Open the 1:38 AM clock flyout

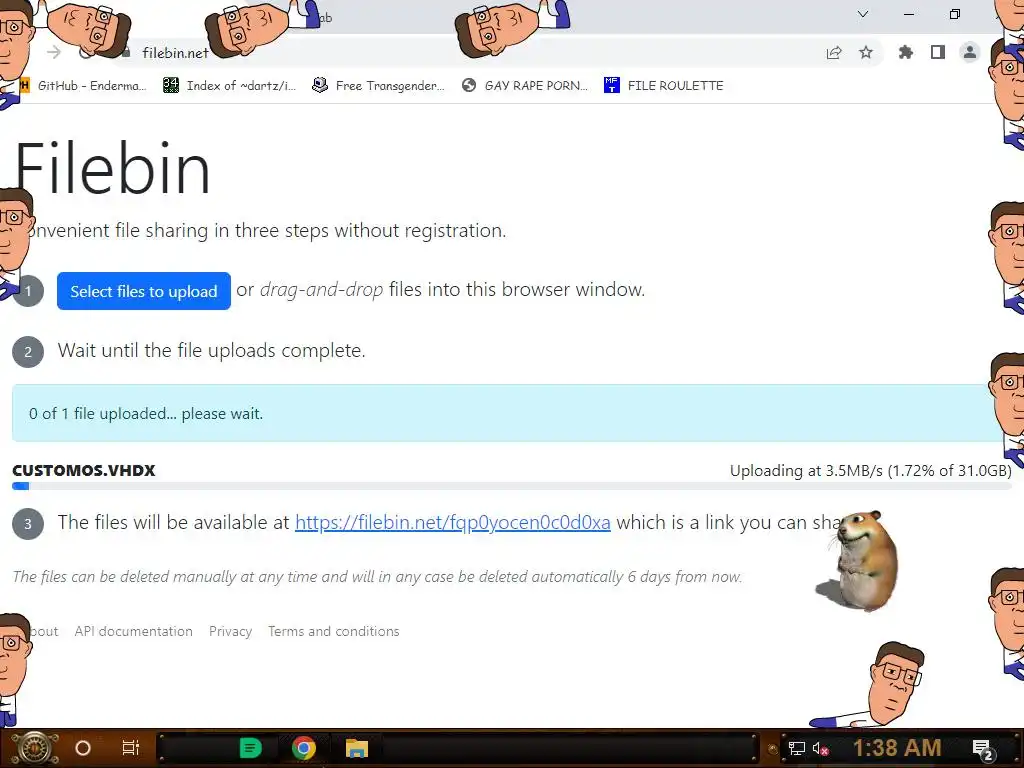tap(897, 747)
